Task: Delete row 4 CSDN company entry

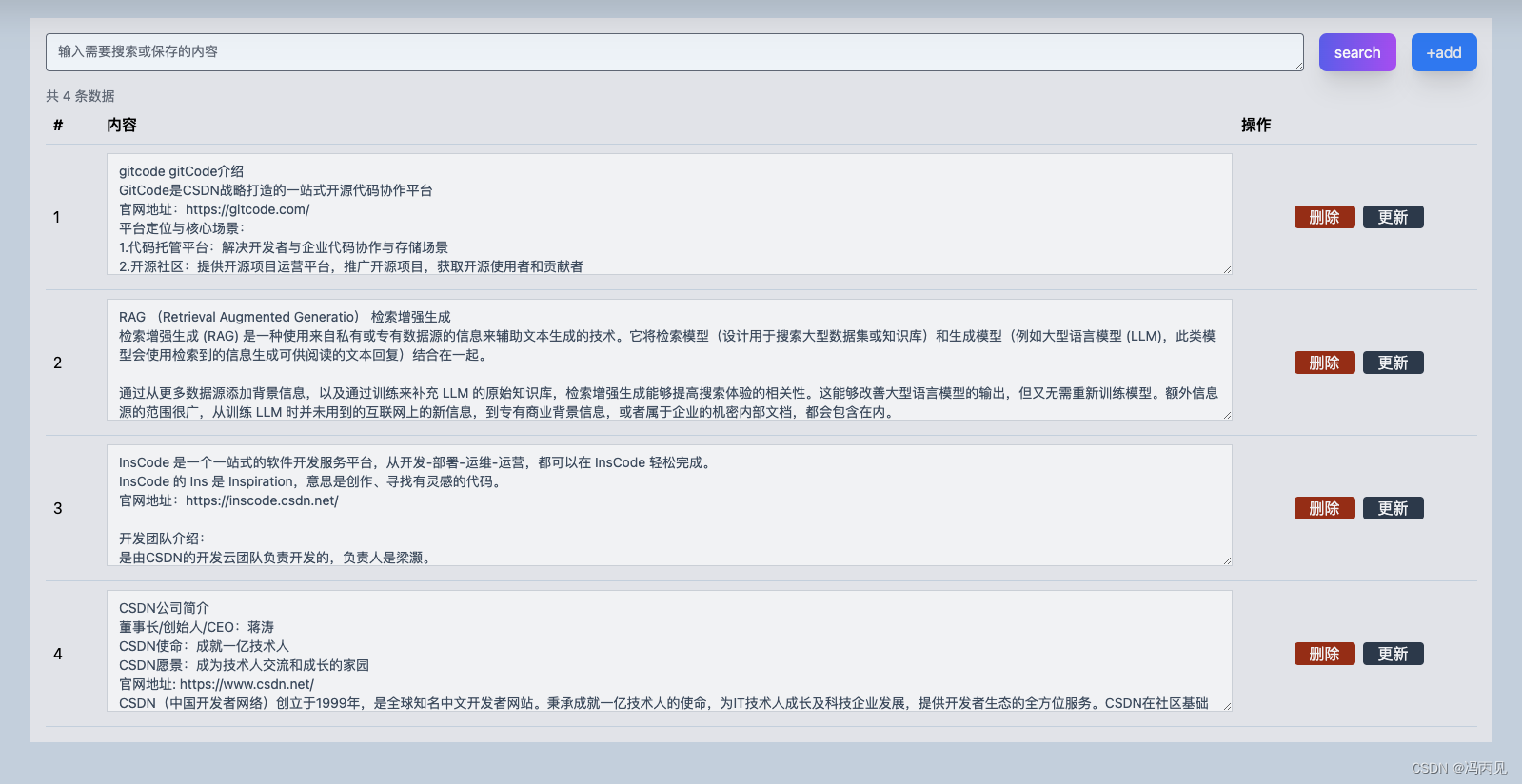Action: [x=1324, y=654]
